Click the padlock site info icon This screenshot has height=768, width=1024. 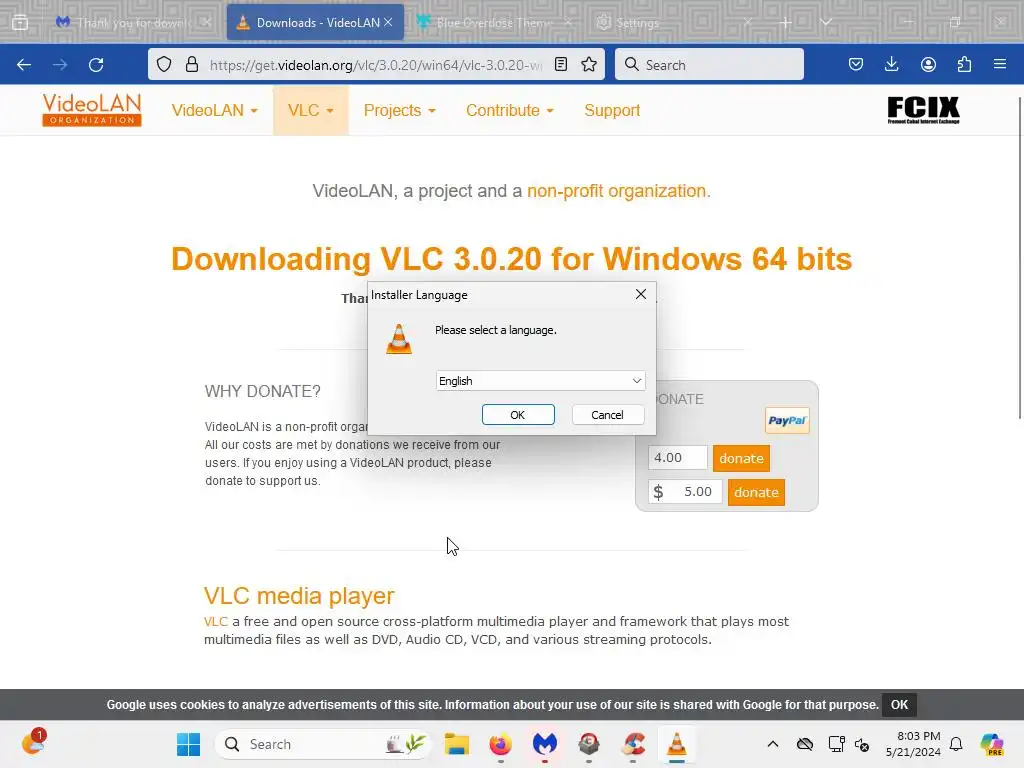(x=191, y=65)
